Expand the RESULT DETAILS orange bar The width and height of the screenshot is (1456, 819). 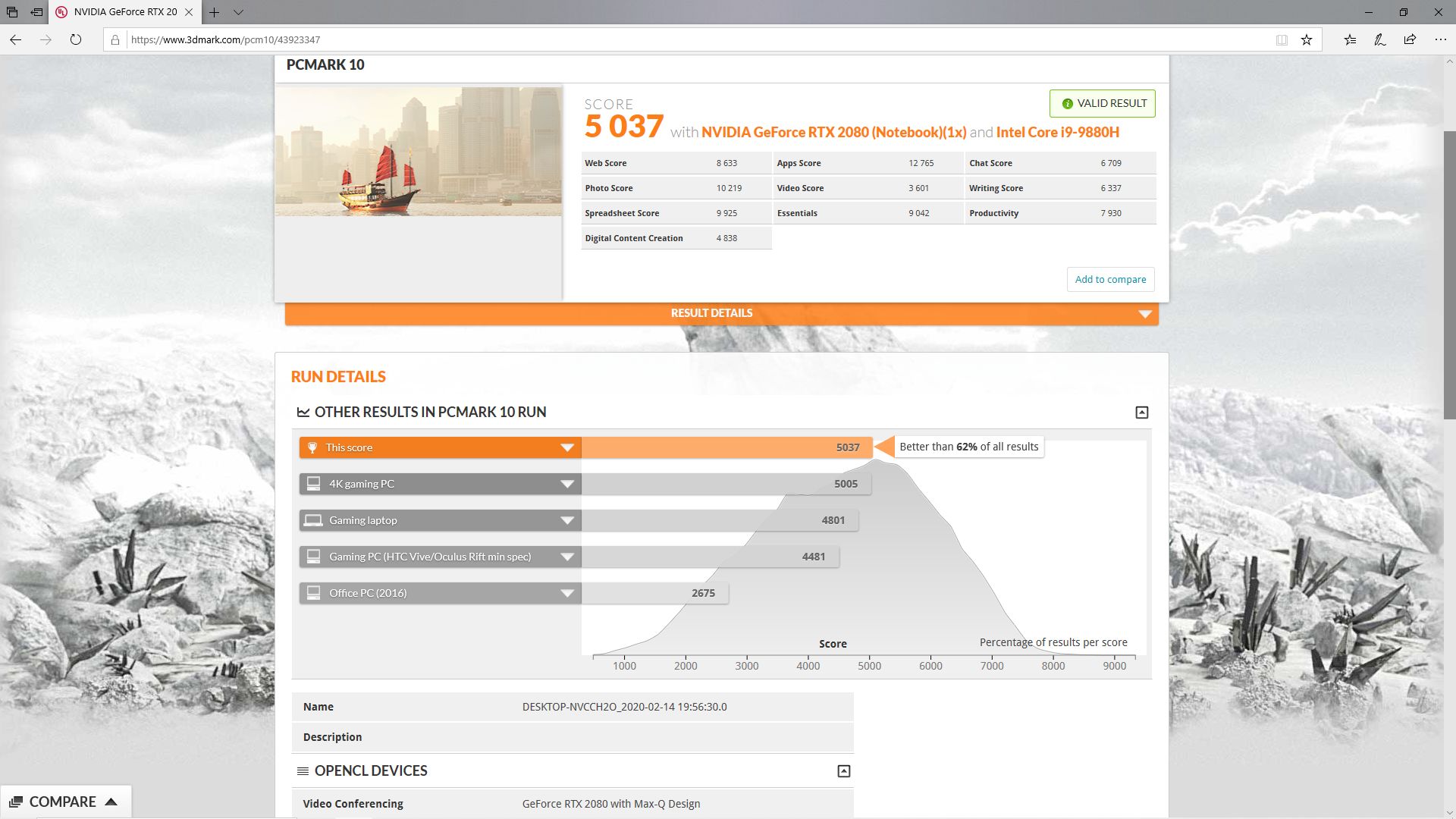(722, 314)
